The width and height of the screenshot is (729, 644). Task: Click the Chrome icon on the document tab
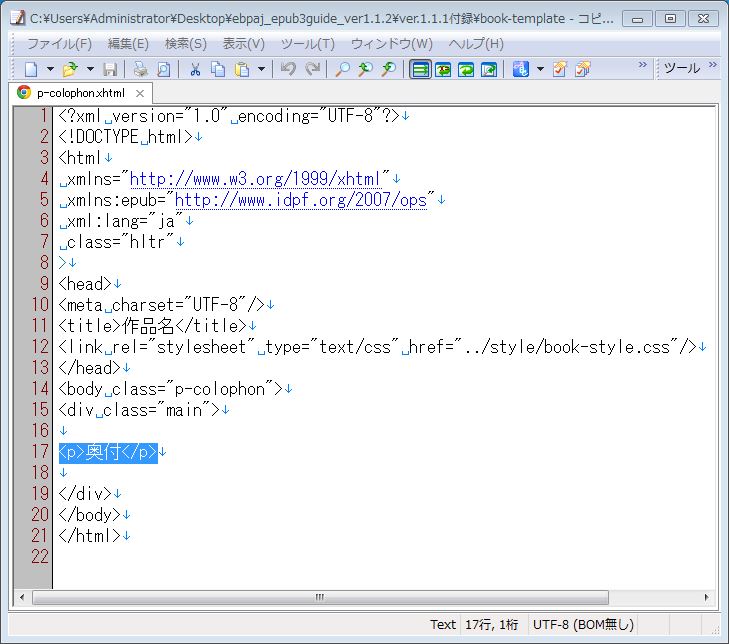(24, 93)
